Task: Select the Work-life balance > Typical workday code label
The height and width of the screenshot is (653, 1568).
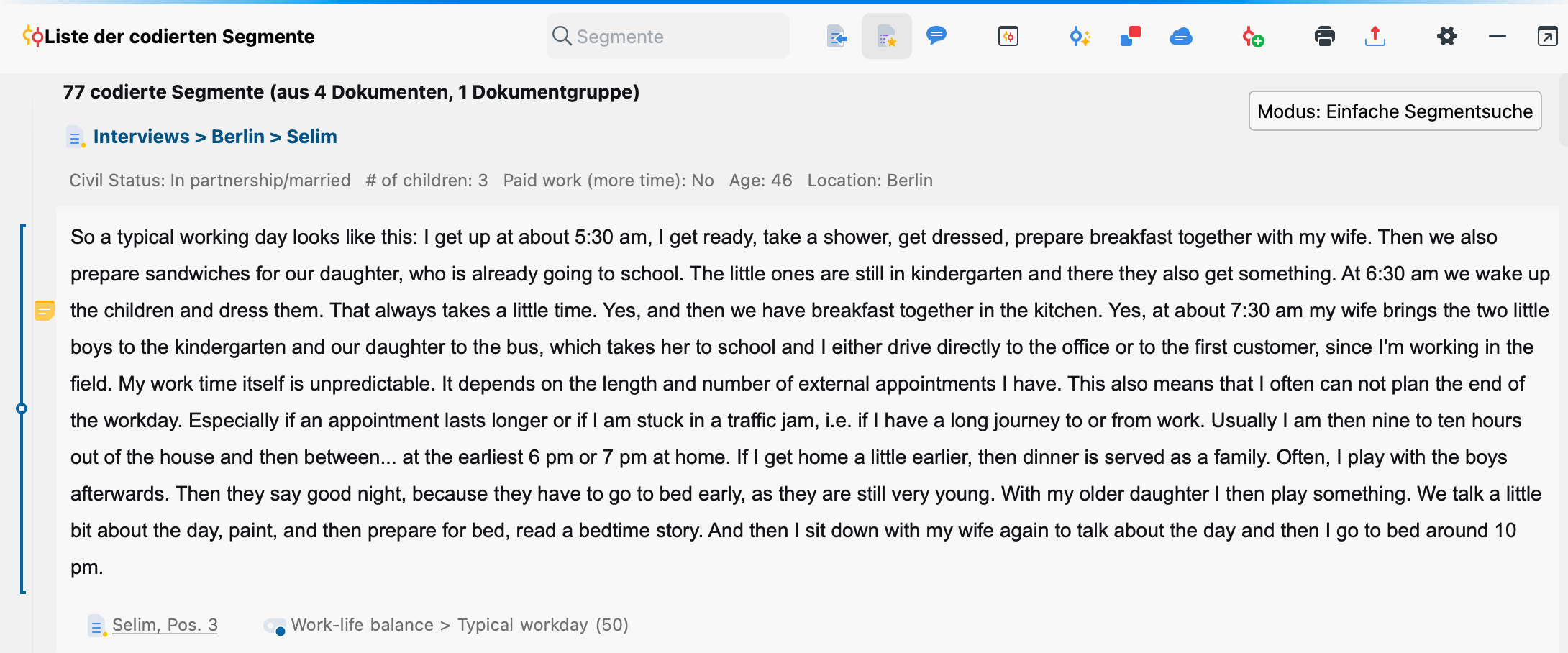Action: [460, 625]
